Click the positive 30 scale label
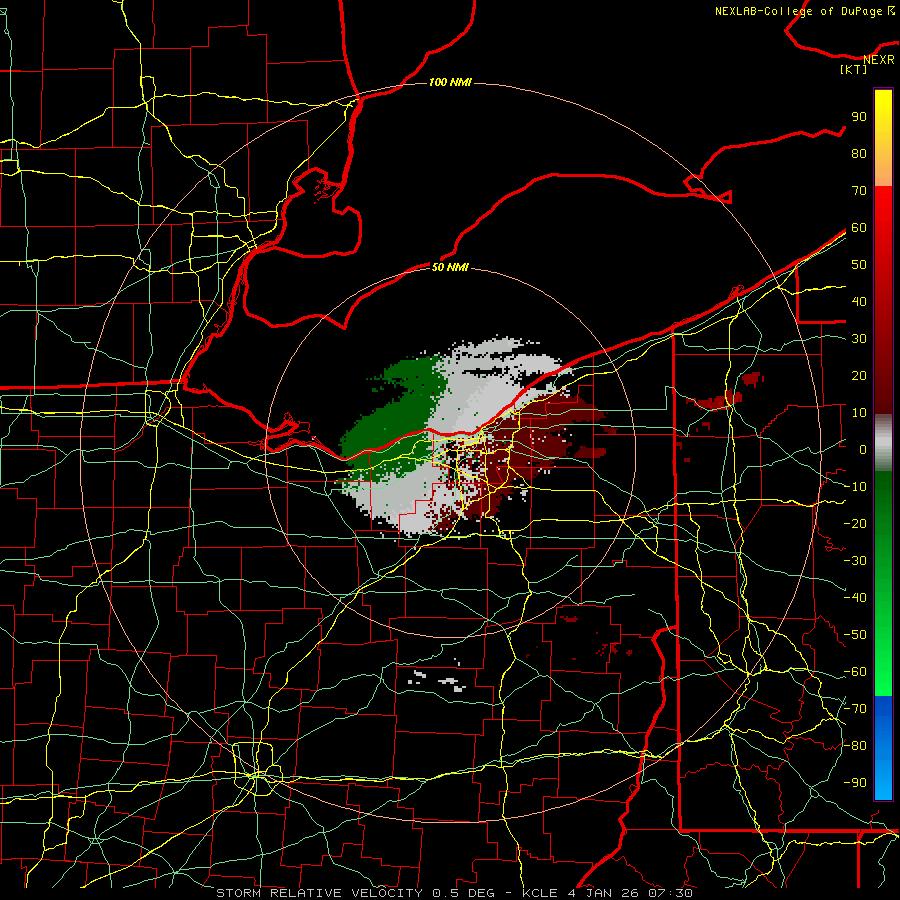 click(859, 339)
